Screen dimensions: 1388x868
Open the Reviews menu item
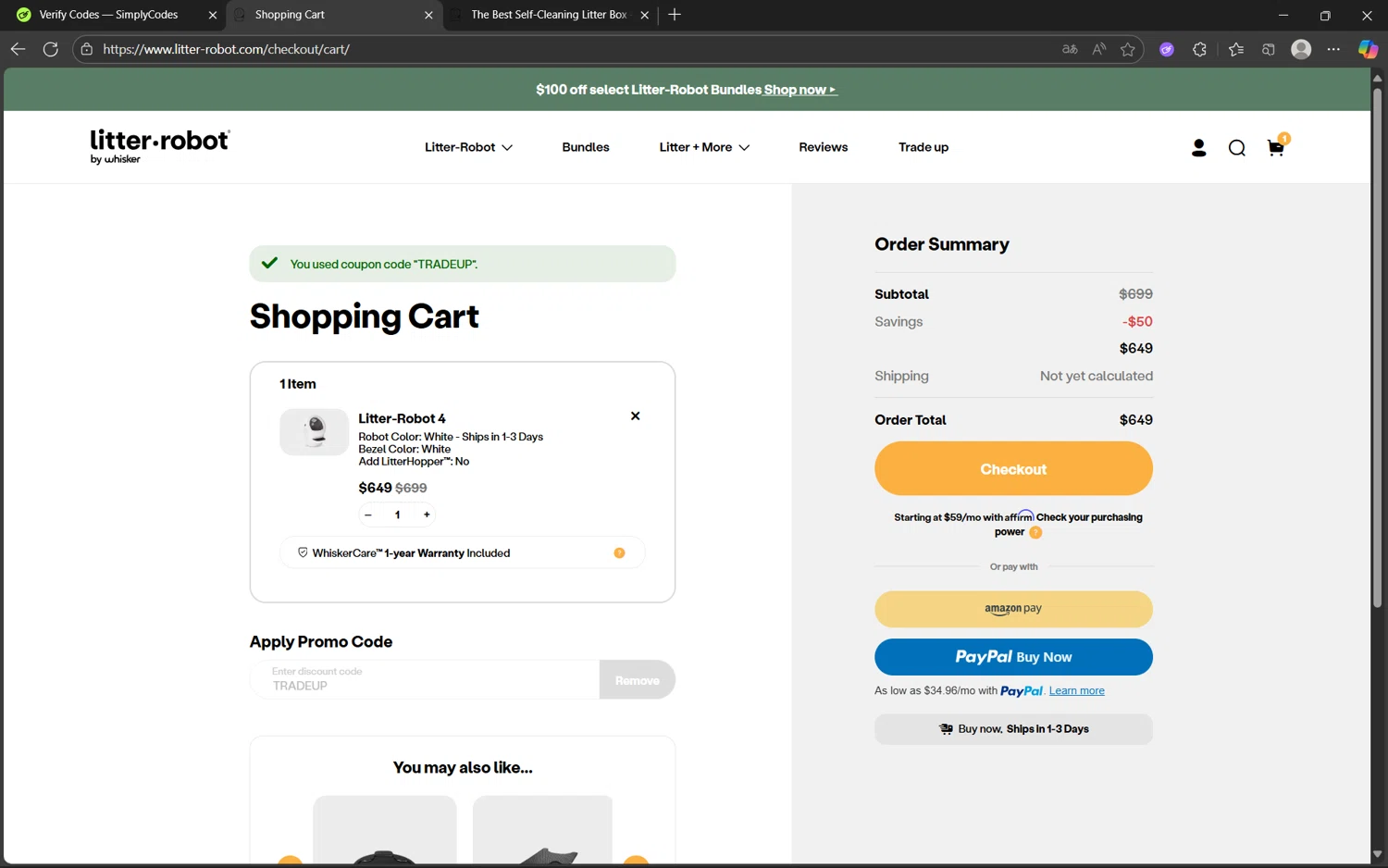tap(824, 147)
